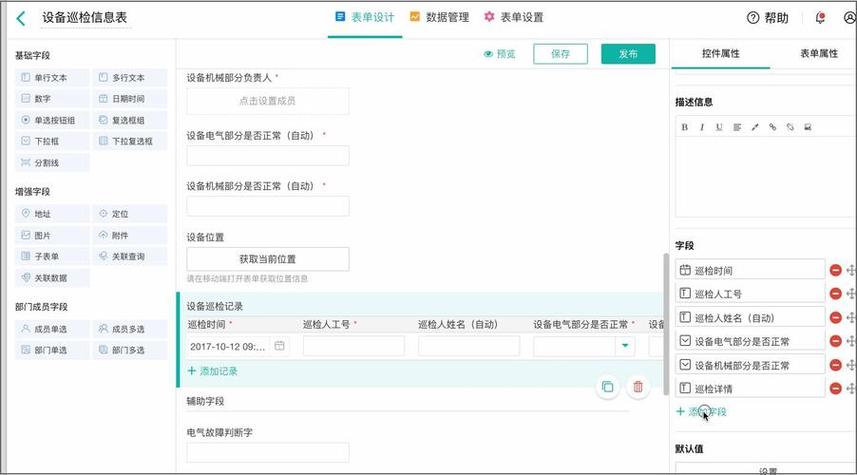
Task: Add 日期时间 field widget
Action: point(130,99)
